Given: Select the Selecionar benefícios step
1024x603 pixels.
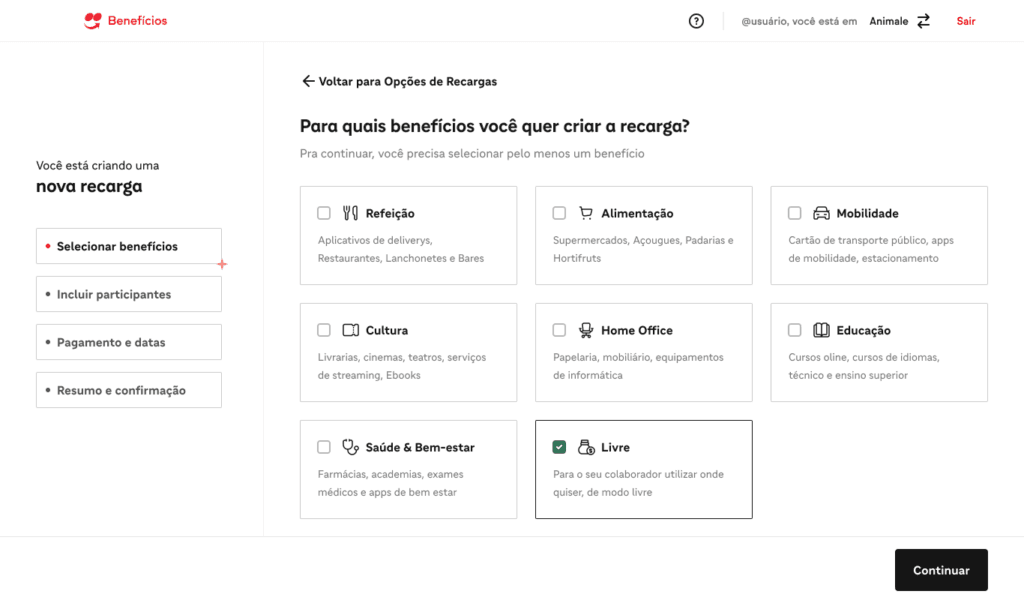Looking at the screenshot, I should click(x=129, y=246).
